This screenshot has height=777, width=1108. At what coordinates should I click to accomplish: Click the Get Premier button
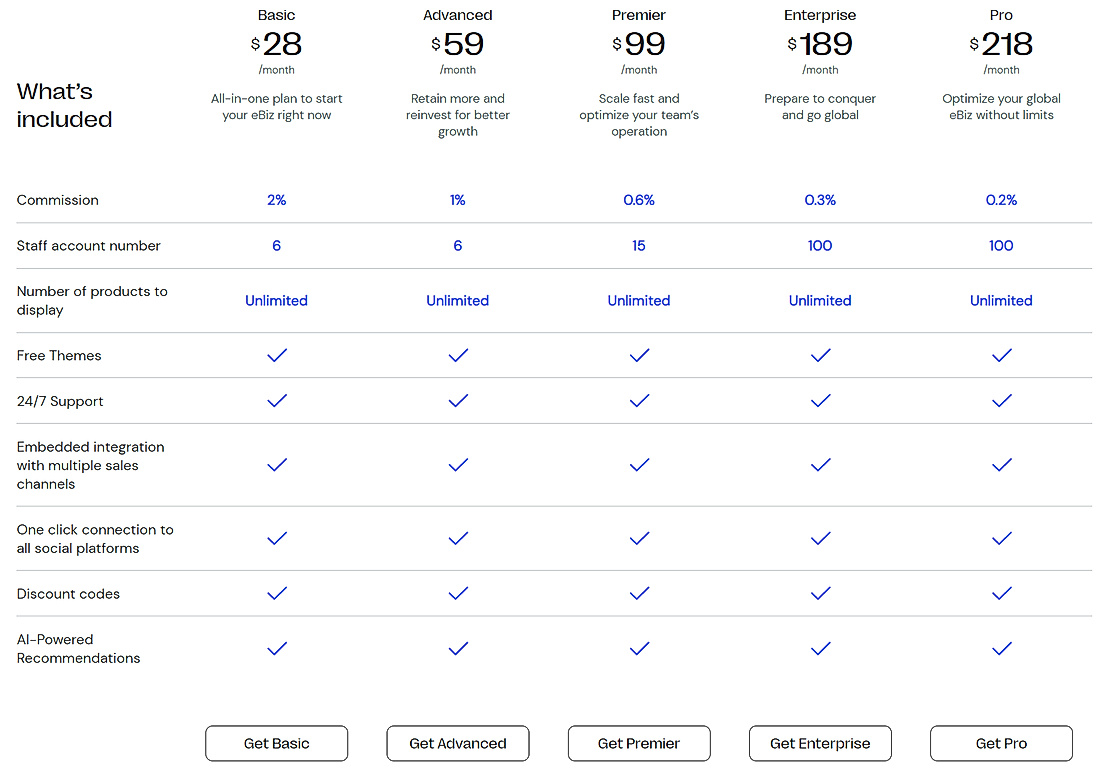639,743
